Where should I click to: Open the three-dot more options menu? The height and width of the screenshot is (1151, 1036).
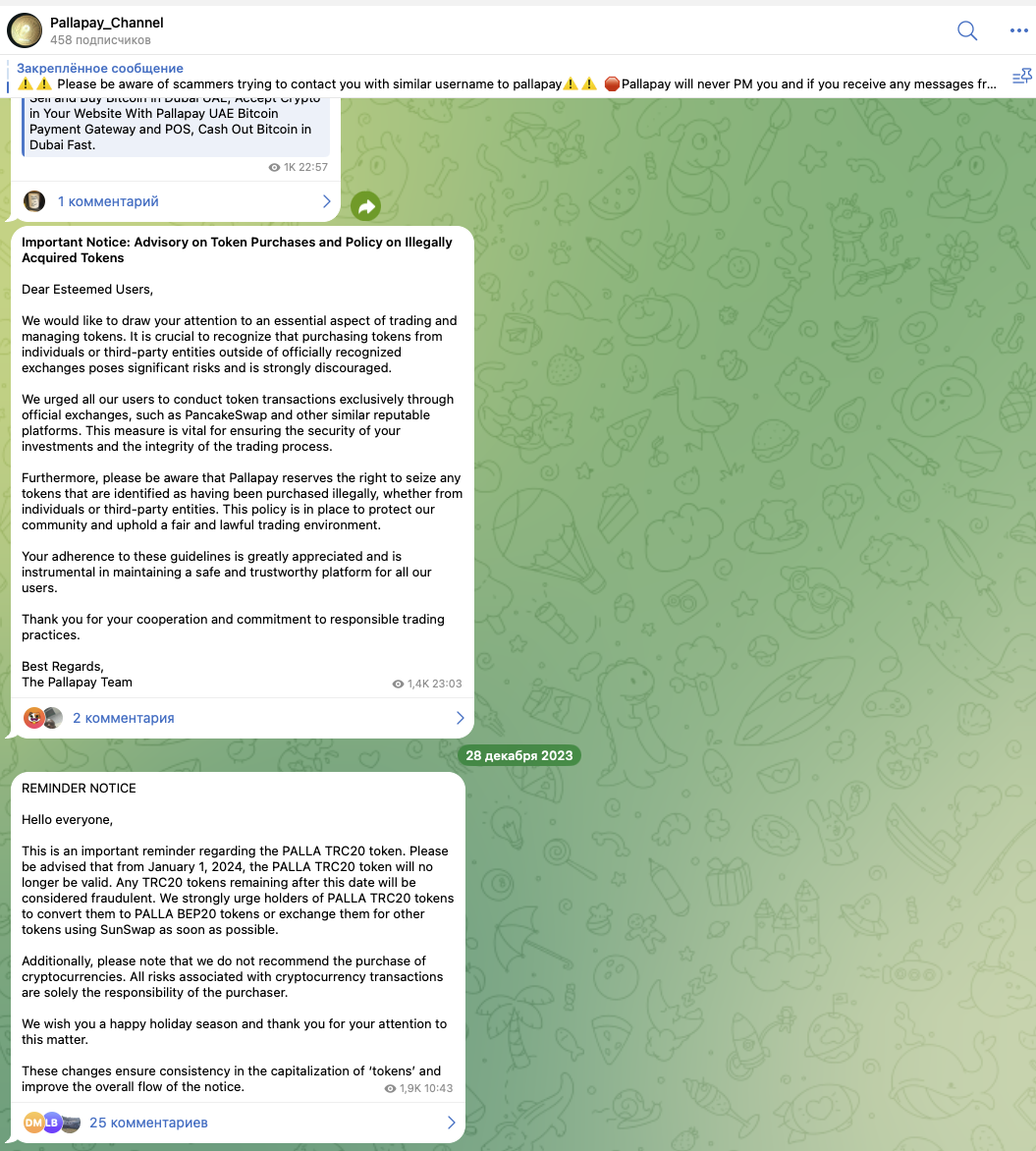click(1018, 30)
